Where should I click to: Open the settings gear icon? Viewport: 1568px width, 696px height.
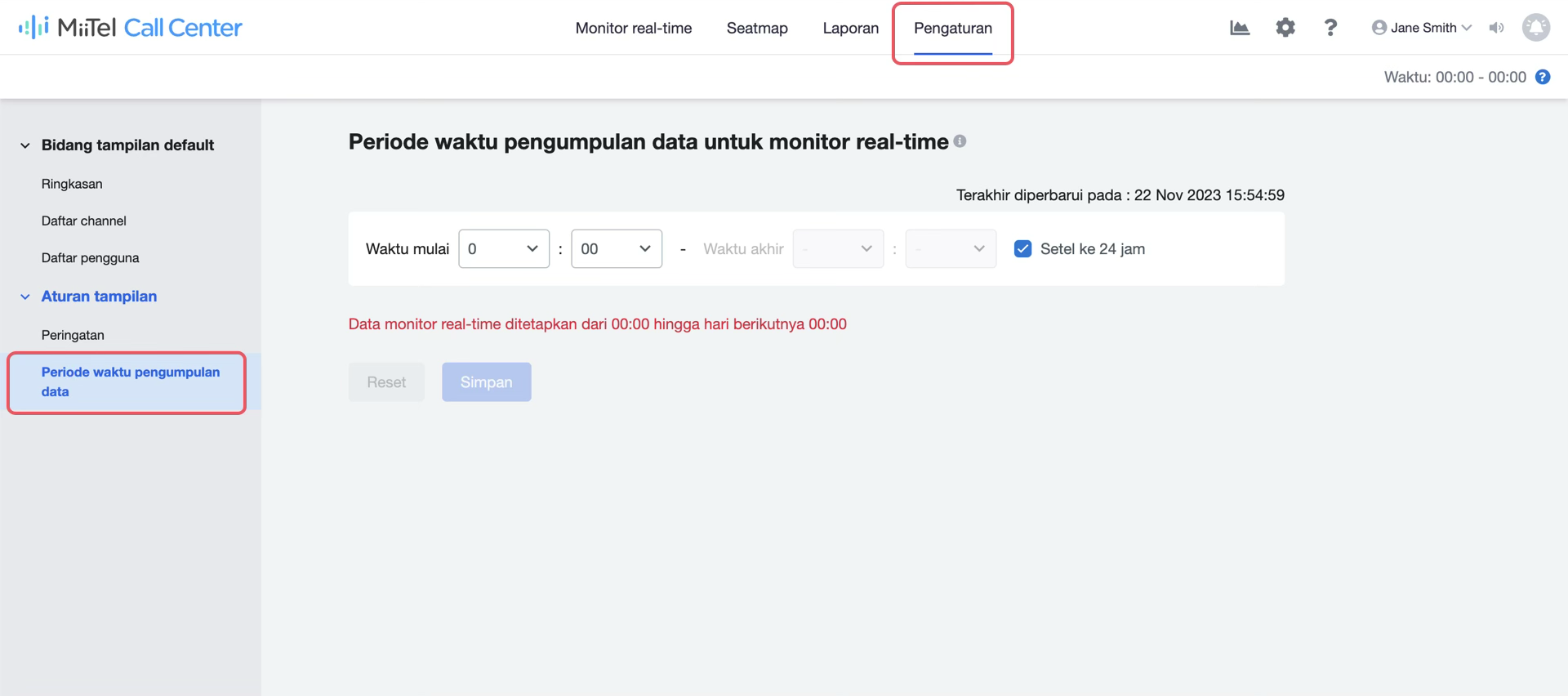pyautogui.click(x=1285, y=28)
